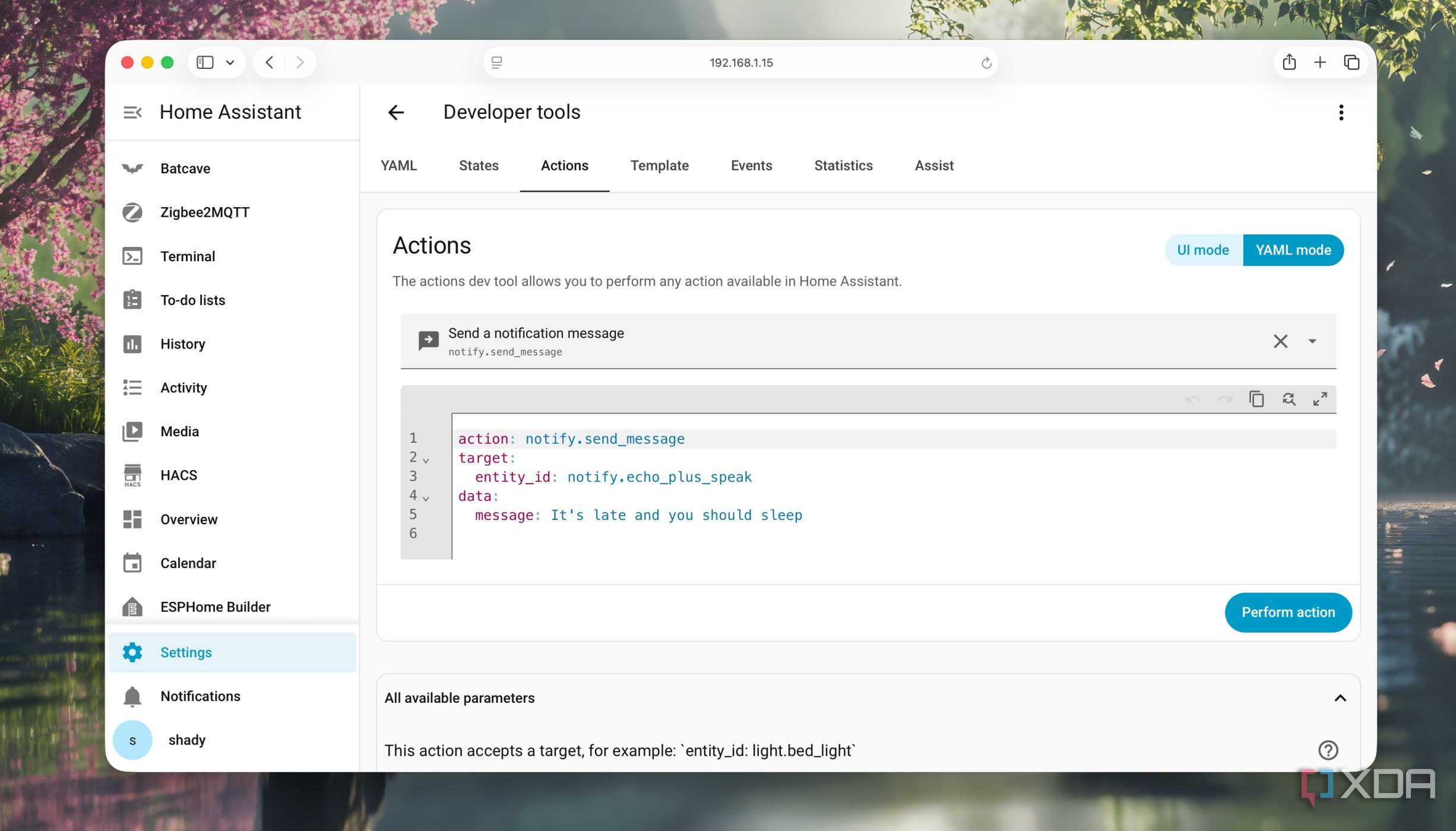Open Safari sidebar options dropdown
The width and height of the screenshot is (1456, 831).
coord(230,62)
